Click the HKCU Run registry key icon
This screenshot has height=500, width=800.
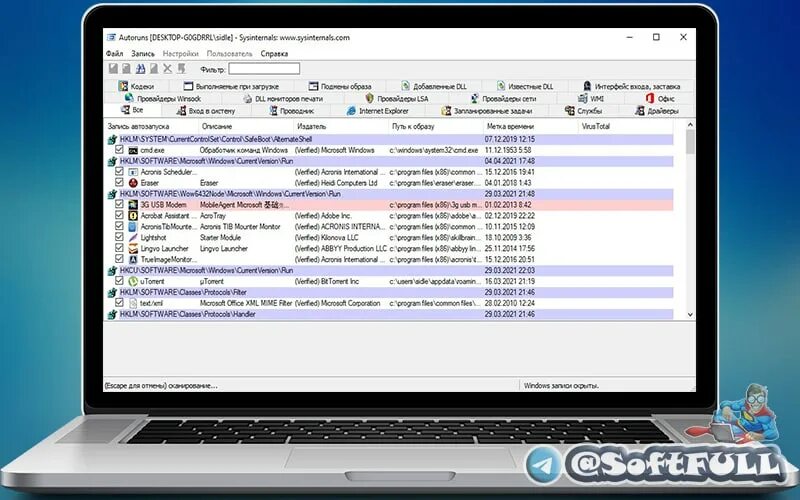[x=112, y=270]
